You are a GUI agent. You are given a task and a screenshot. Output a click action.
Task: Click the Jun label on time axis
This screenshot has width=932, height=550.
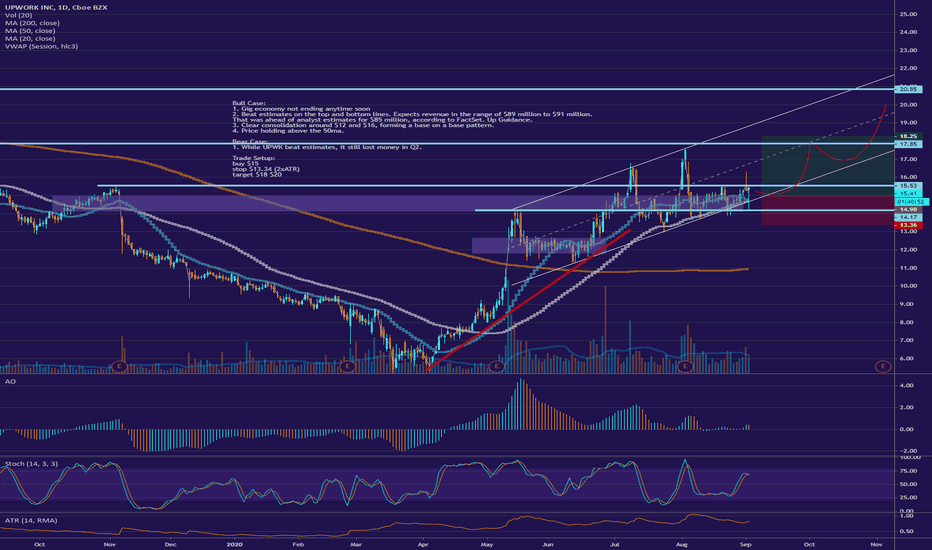547,544
